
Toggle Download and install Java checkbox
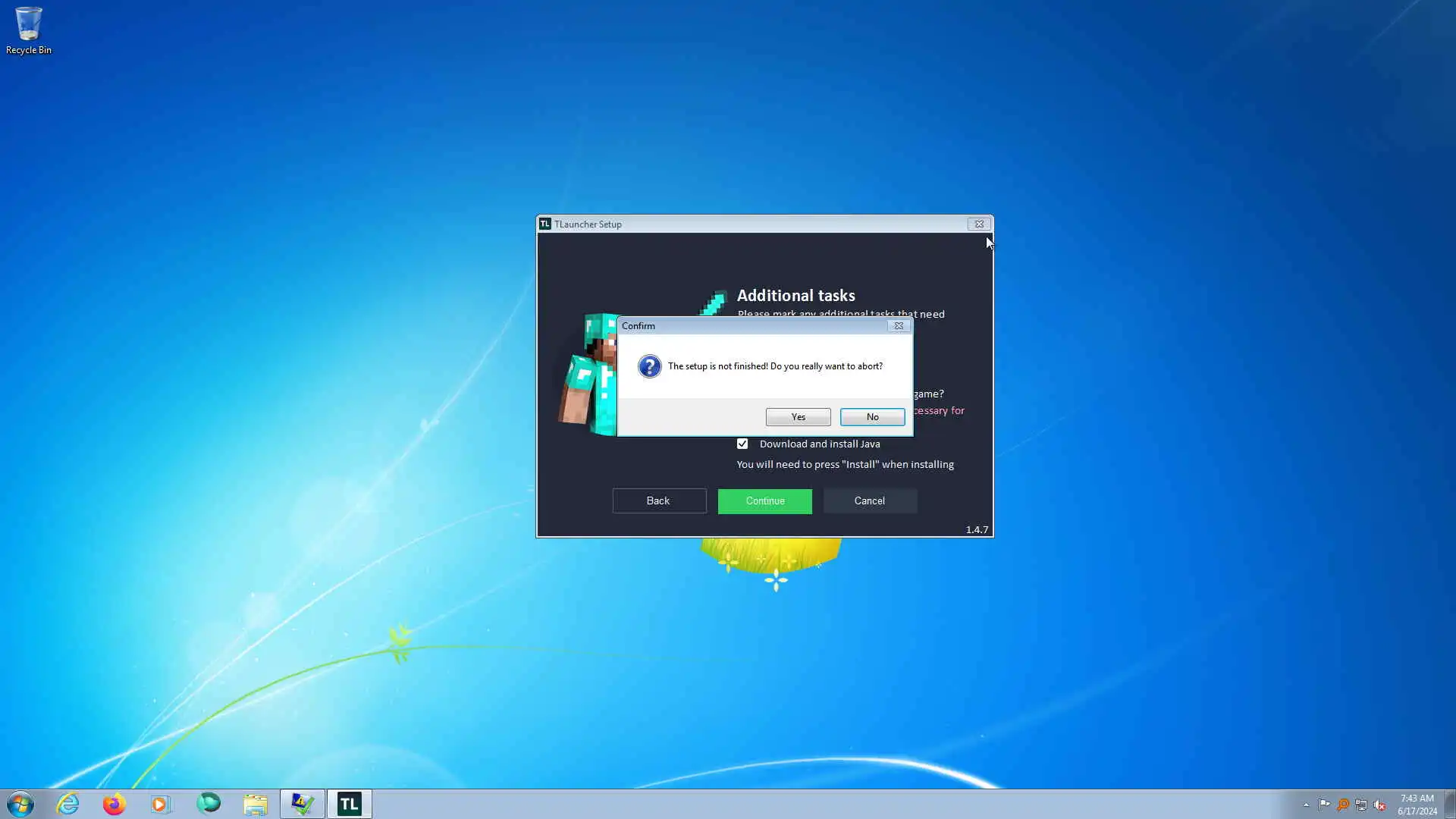click(x=742, y=444)
